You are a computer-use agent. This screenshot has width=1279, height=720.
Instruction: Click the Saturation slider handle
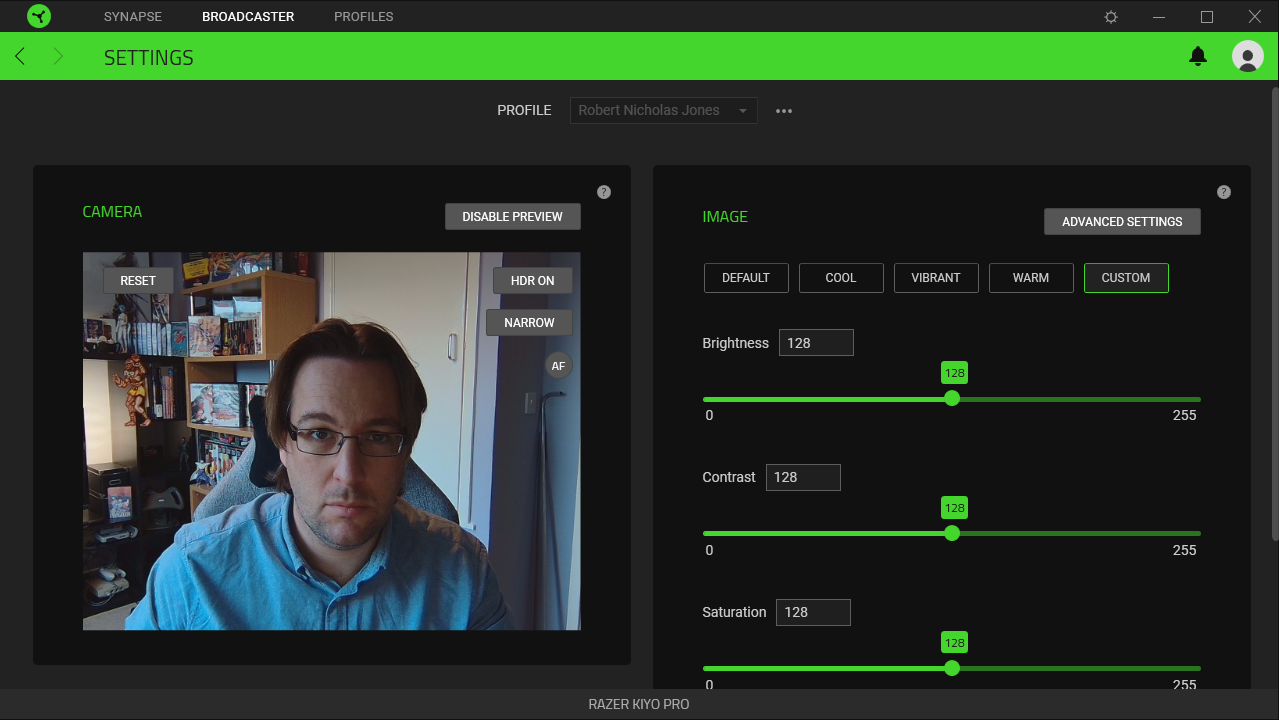tap(952, 668)
